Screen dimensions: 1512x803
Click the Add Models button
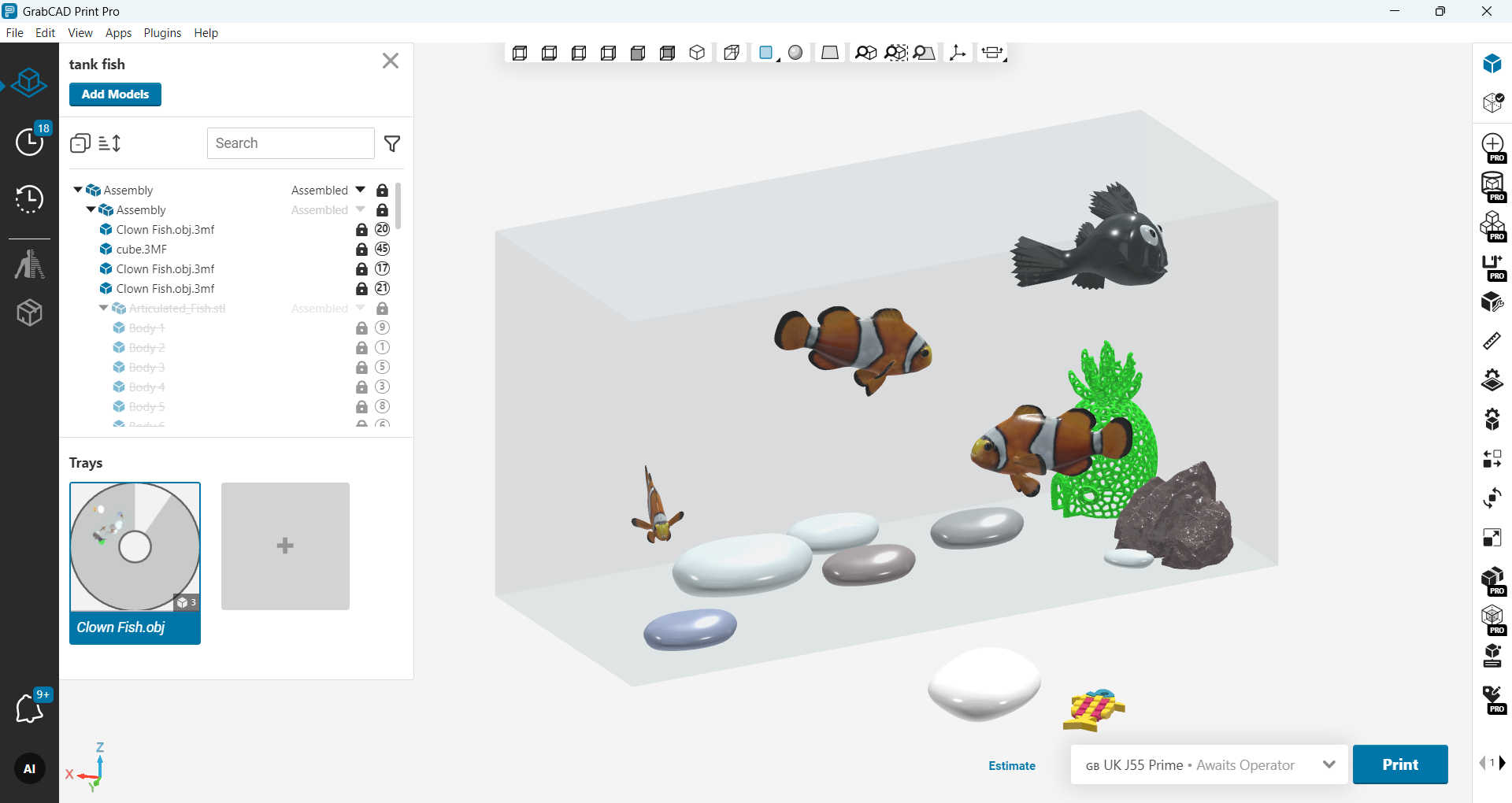tap(115, 94)
